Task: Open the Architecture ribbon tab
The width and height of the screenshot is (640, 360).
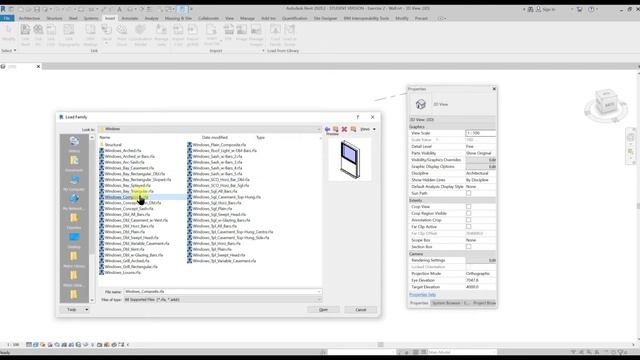Action: click(x=29, y=18)
